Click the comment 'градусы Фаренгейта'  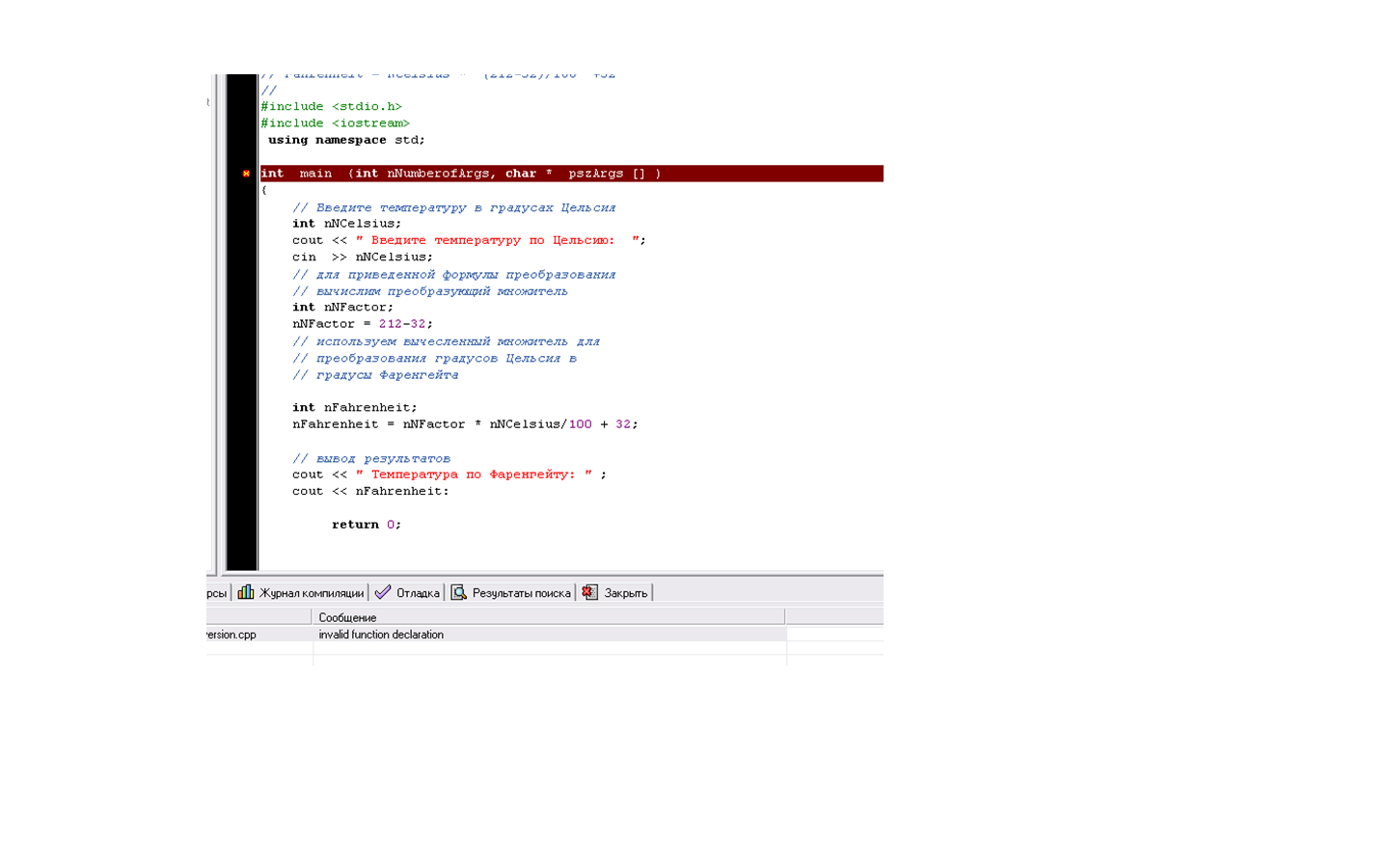pos(375,375)
